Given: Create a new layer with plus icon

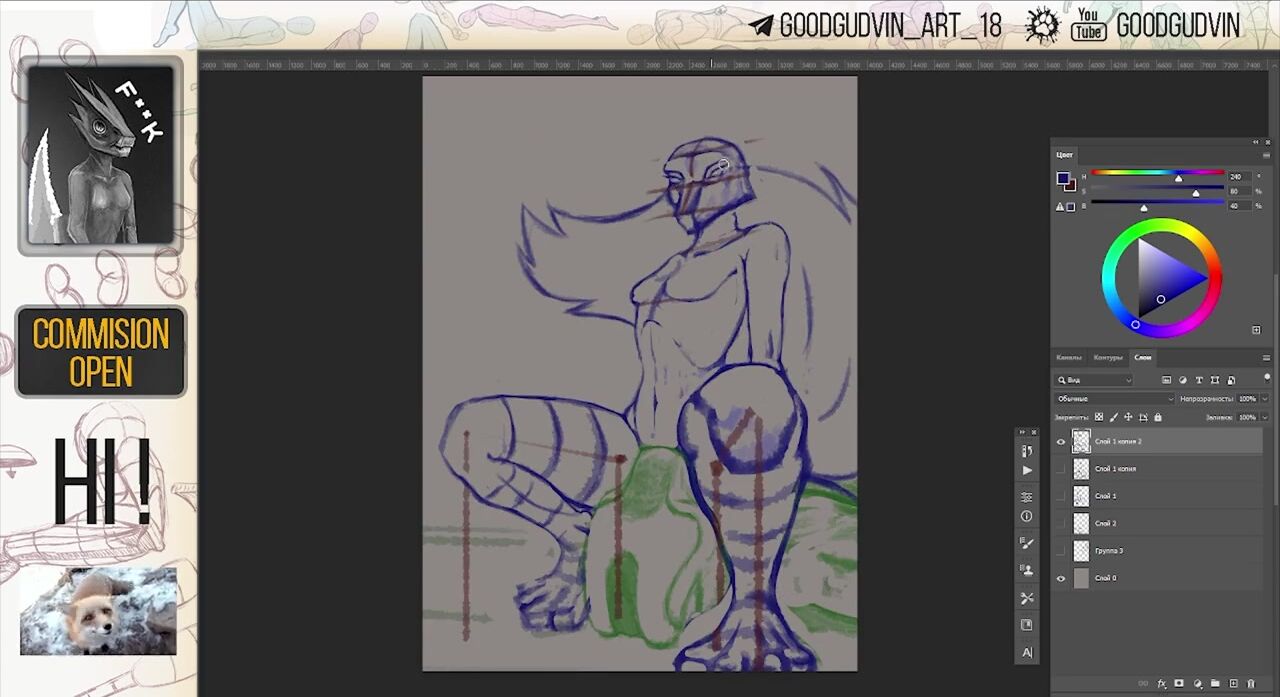Looking at the screenshot, I should pyautogui.click(x=1233, y=684).
